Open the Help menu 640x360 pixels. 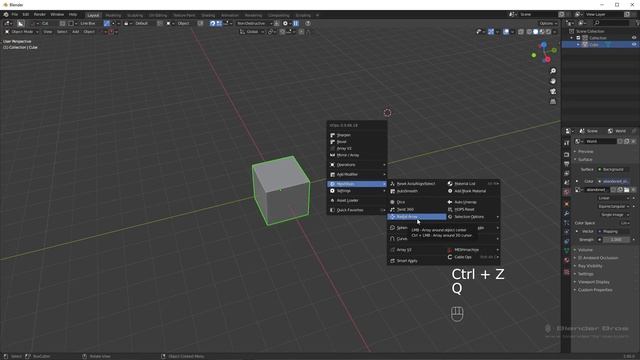[x=73, y=15]
